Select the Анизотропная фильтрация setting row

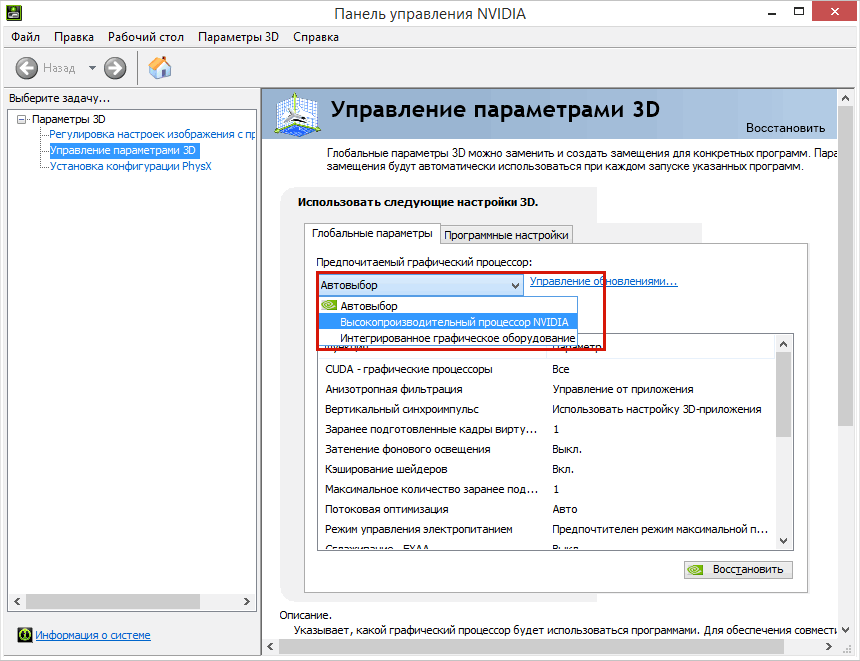(393, 389)
